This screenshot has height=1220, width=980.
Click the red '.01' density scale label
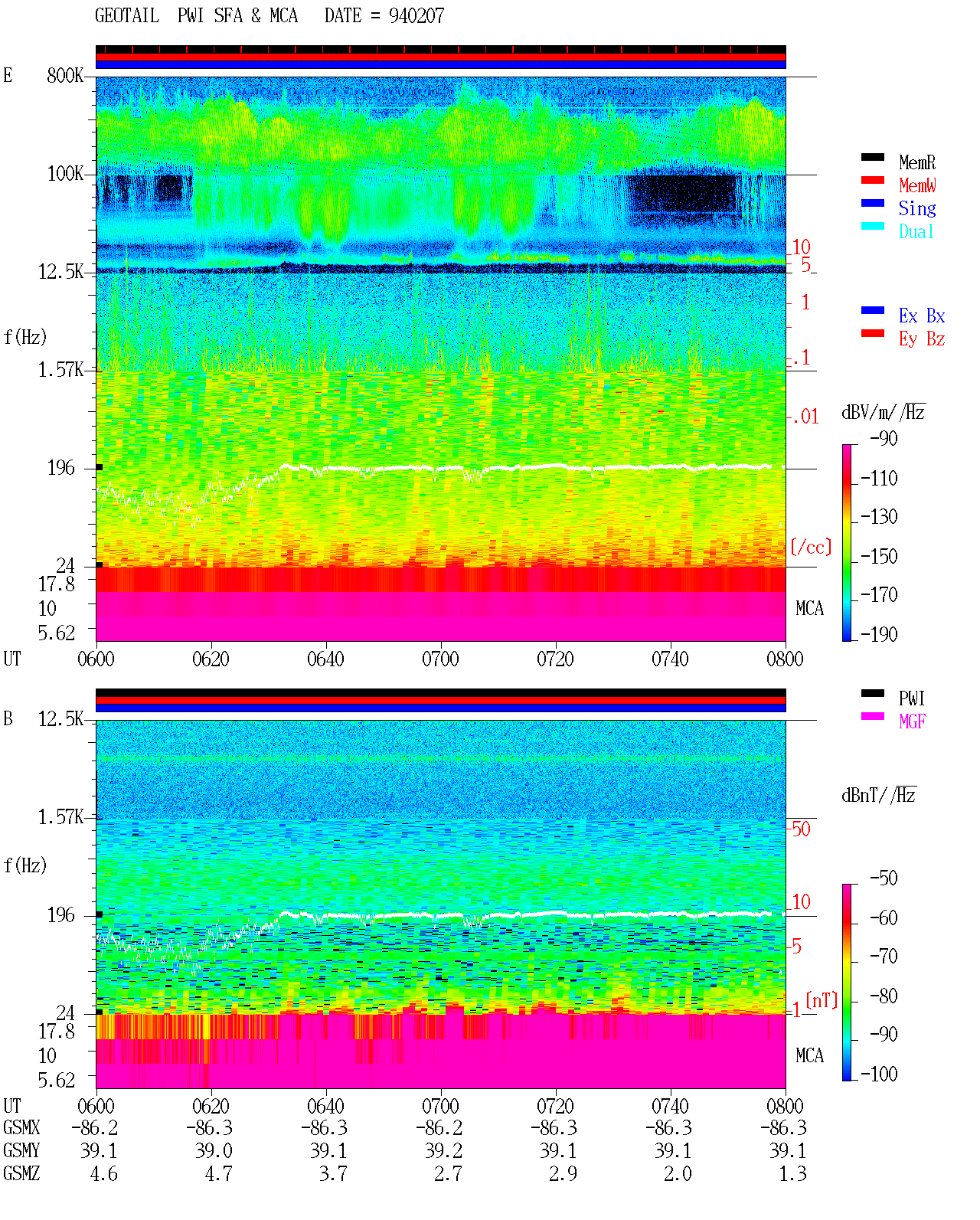805,417
